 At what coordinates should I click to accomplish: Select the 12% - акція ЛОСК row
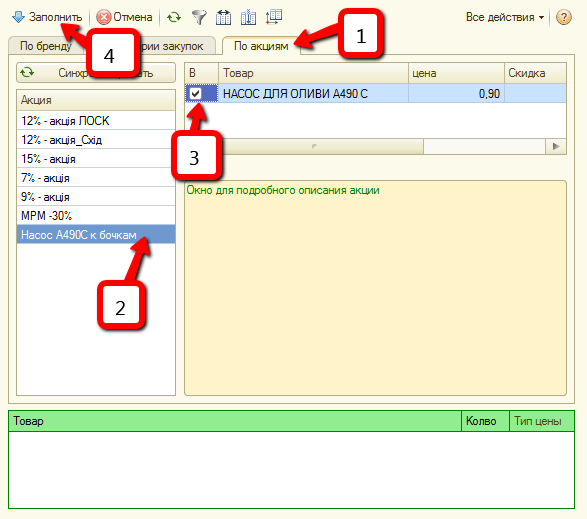tap(96, 121)
